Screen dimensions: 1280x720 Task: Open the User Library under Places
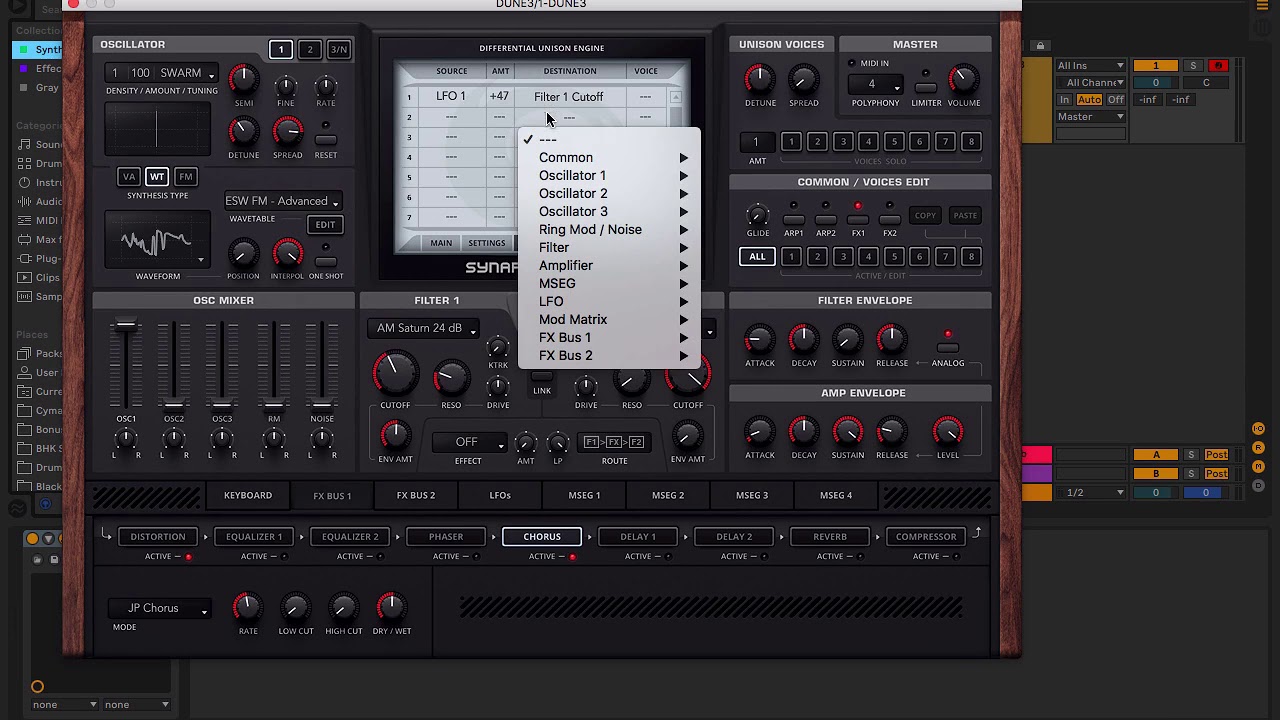click(x=40, y=372)
